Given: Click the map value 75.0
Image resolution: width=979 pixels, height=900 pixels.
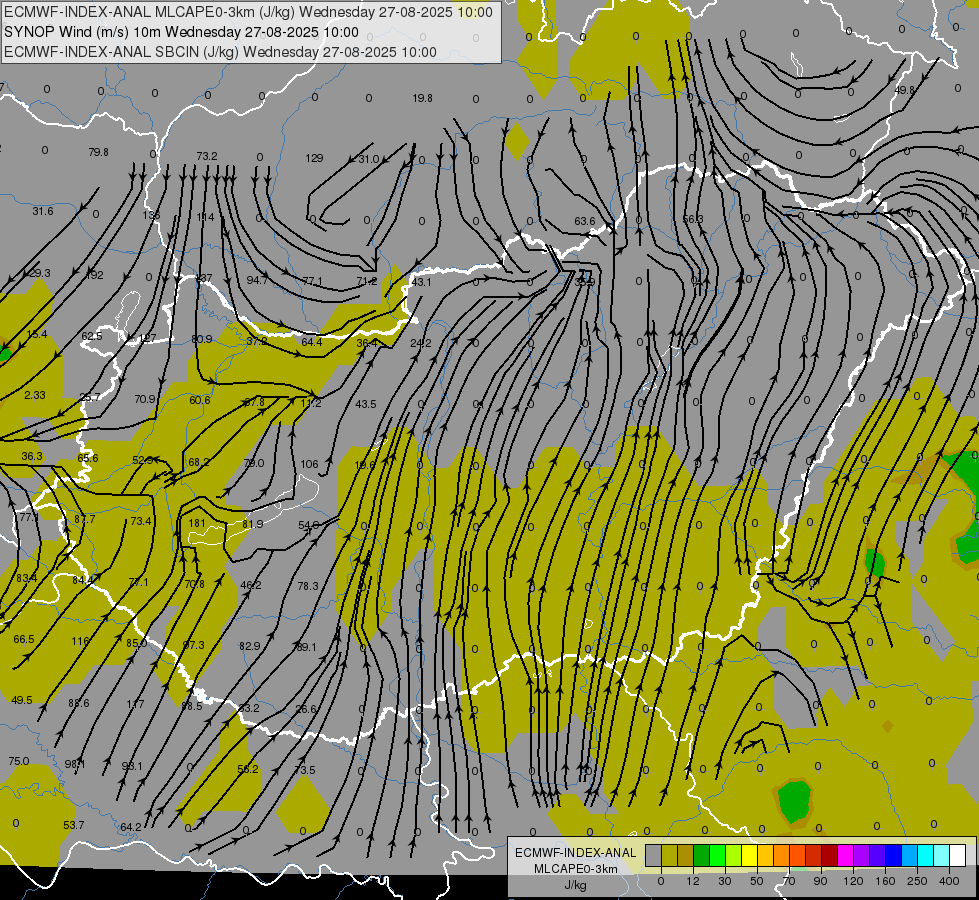Looking at the screenshot, I should coord(19,761).
